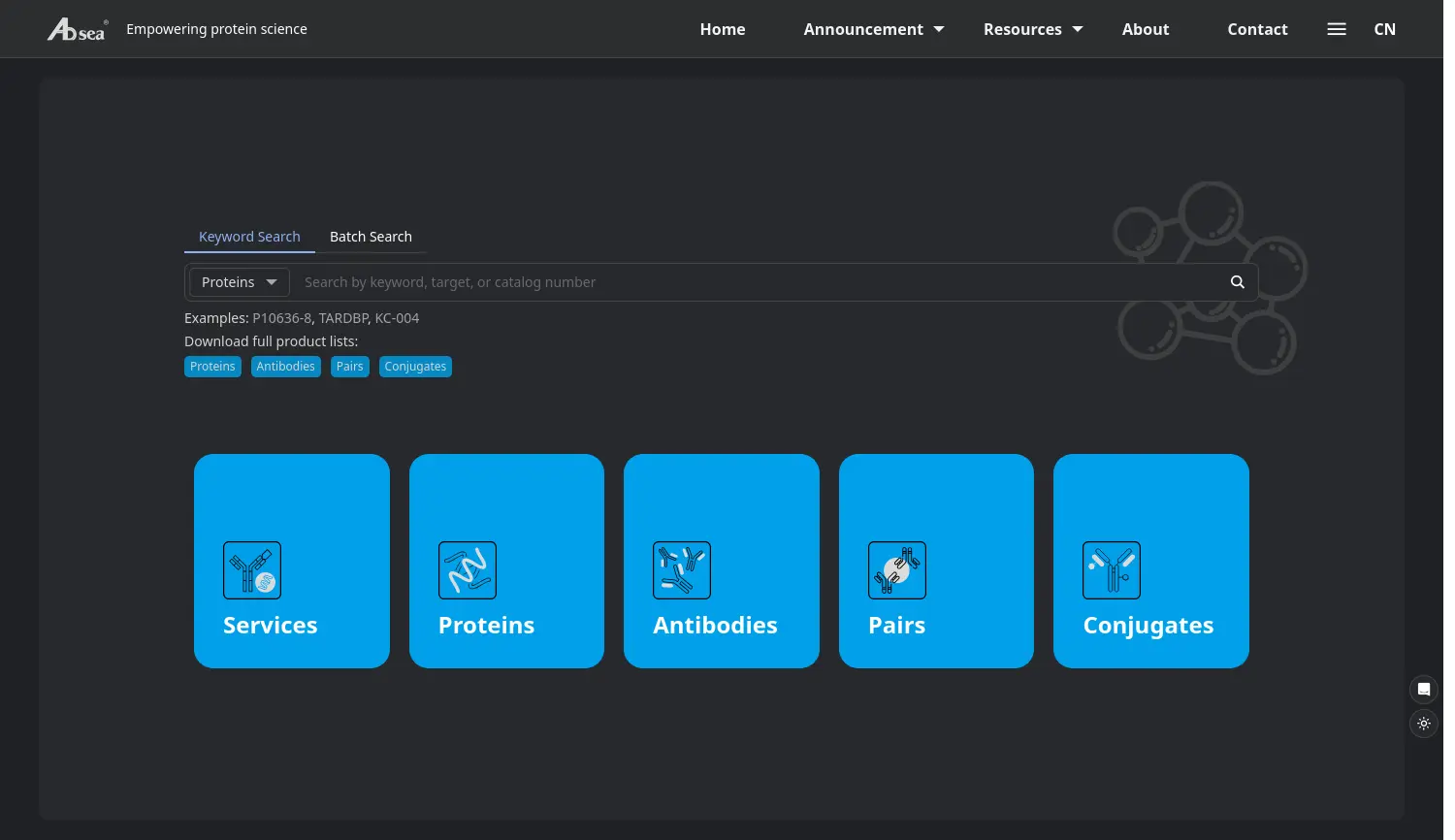Screen dimensions: 1455x840
Task: Download the Antibodies product list
Action: click(285, 367)
